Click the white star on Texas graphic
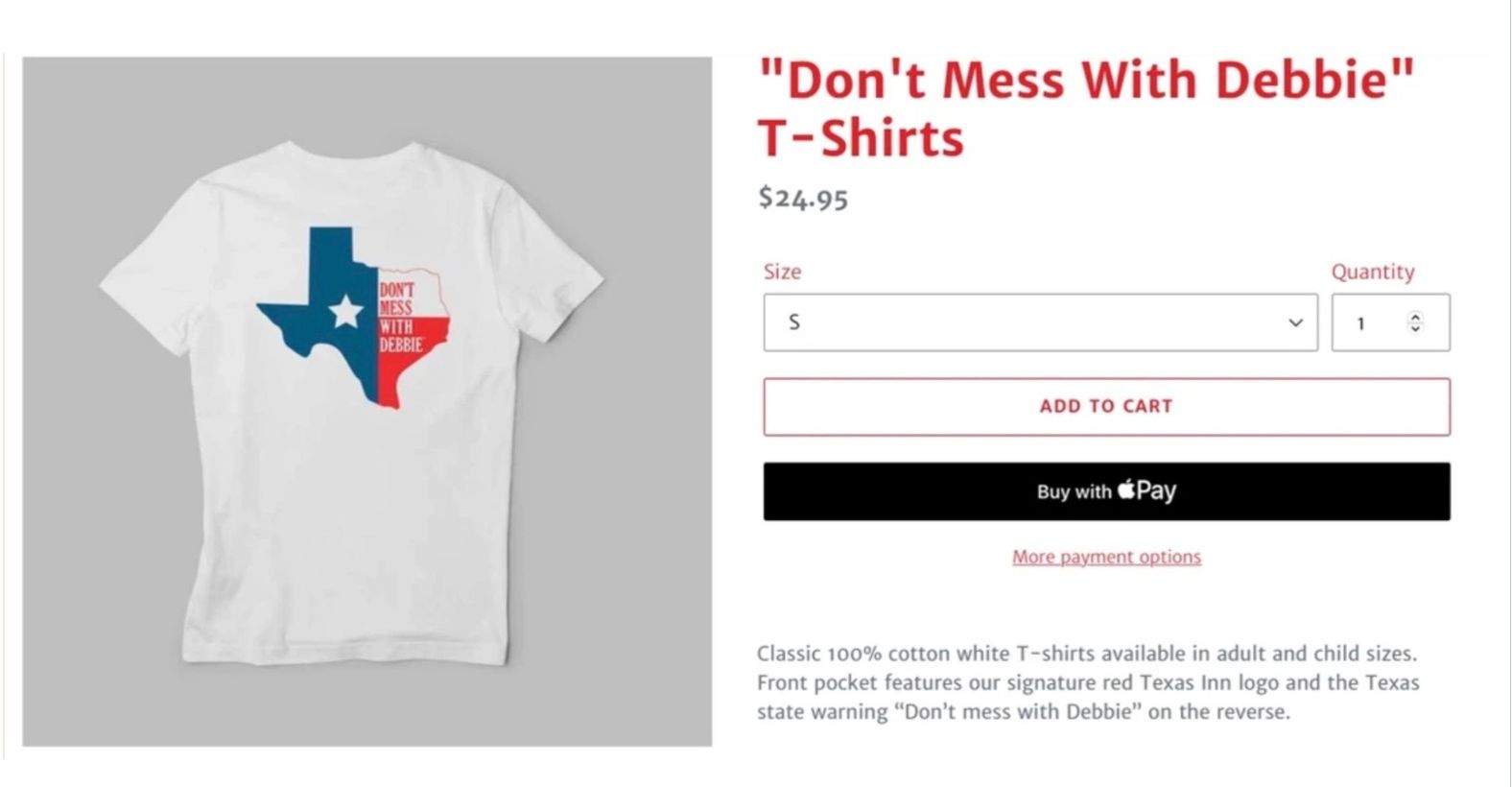The image size is (1512, 787). pos(345,311)
